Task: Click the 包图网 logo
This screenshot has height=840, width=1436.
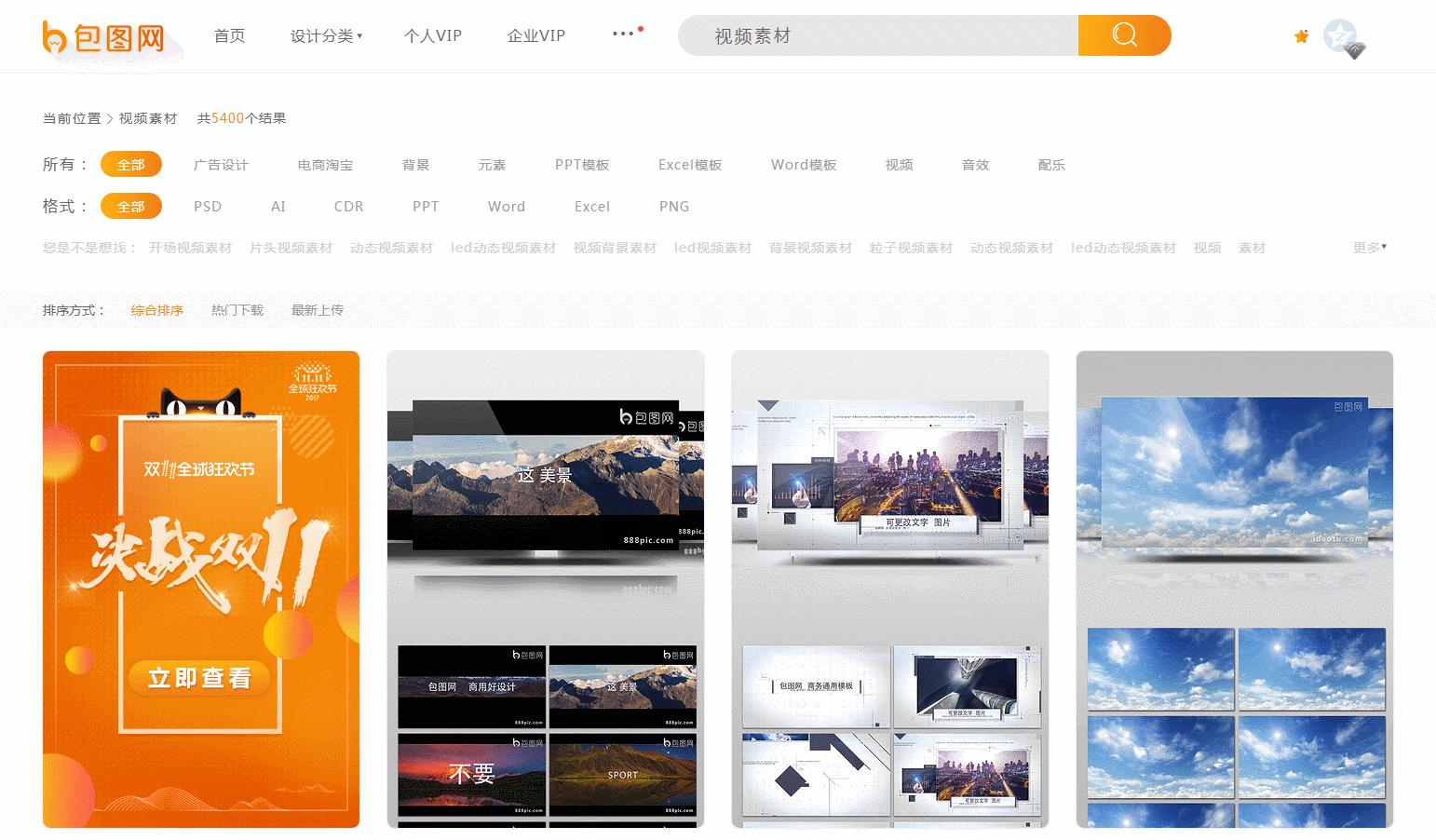Action: click(x=103, y=36)
